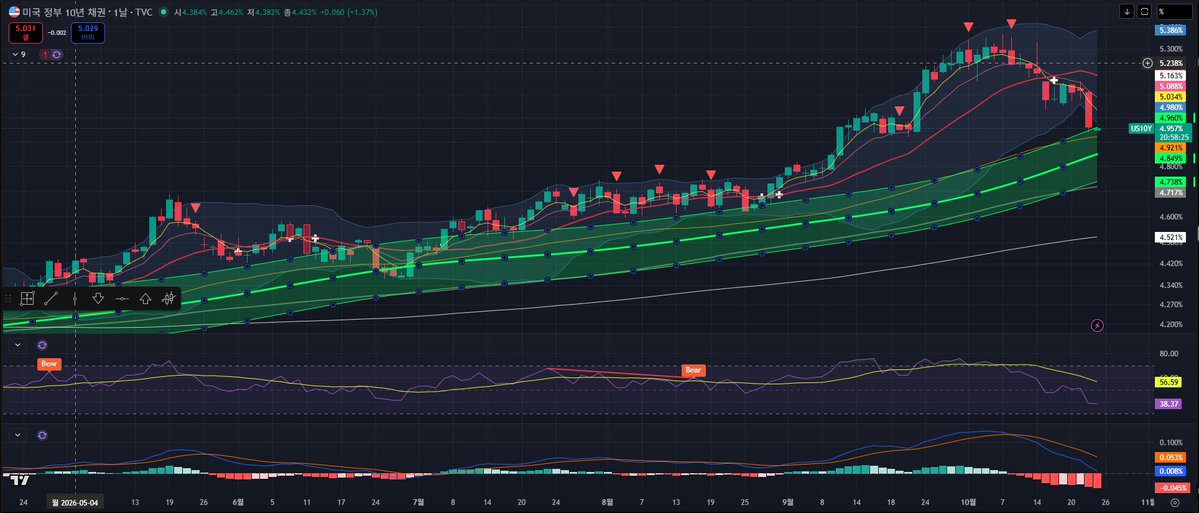Click the US flag symbol icon

(14, 11)
